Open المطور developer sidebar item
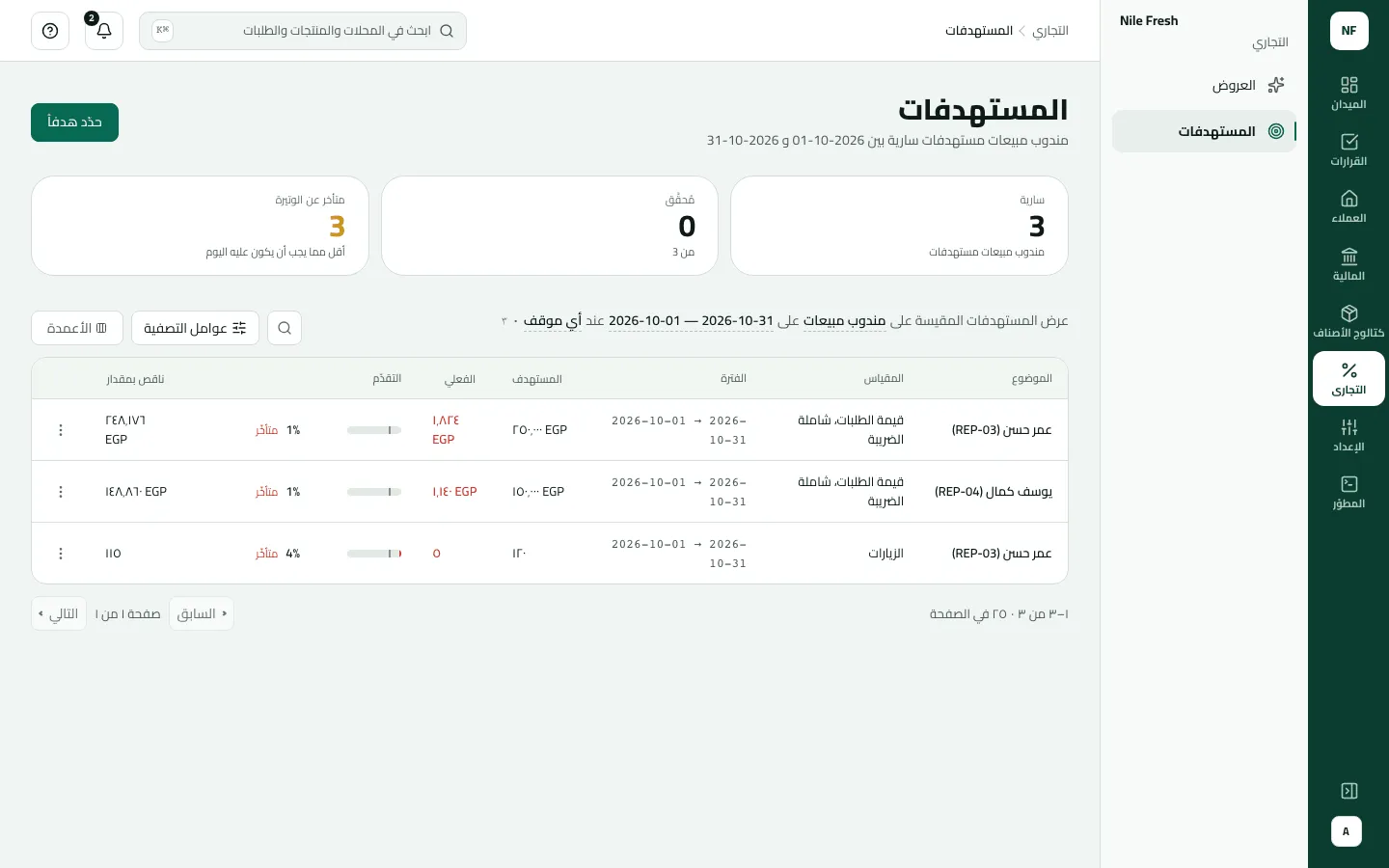Screen dimensions: 1389x868 coord(1348,493)
